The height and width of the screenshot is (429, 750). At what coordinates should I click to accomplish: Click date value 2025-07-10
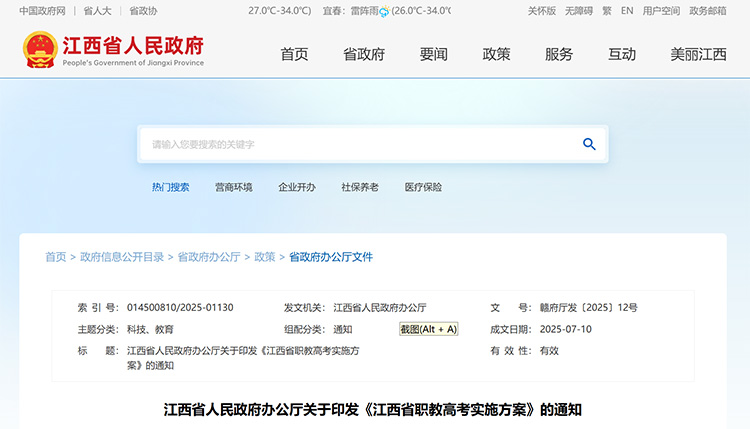(565, 329)
